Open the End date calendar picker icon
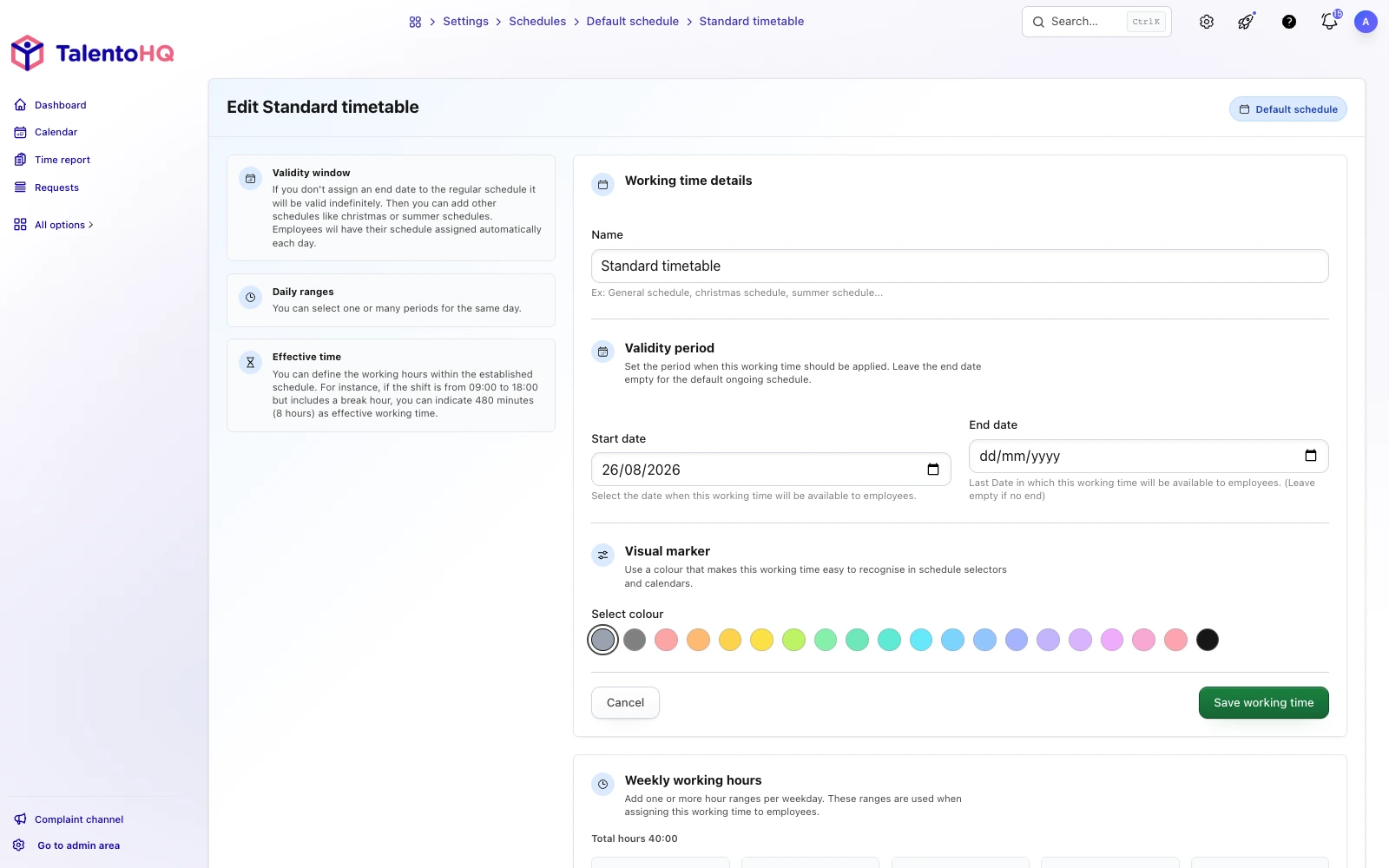The height and width of the screenshot is (868, 1389). (1311, 456)
